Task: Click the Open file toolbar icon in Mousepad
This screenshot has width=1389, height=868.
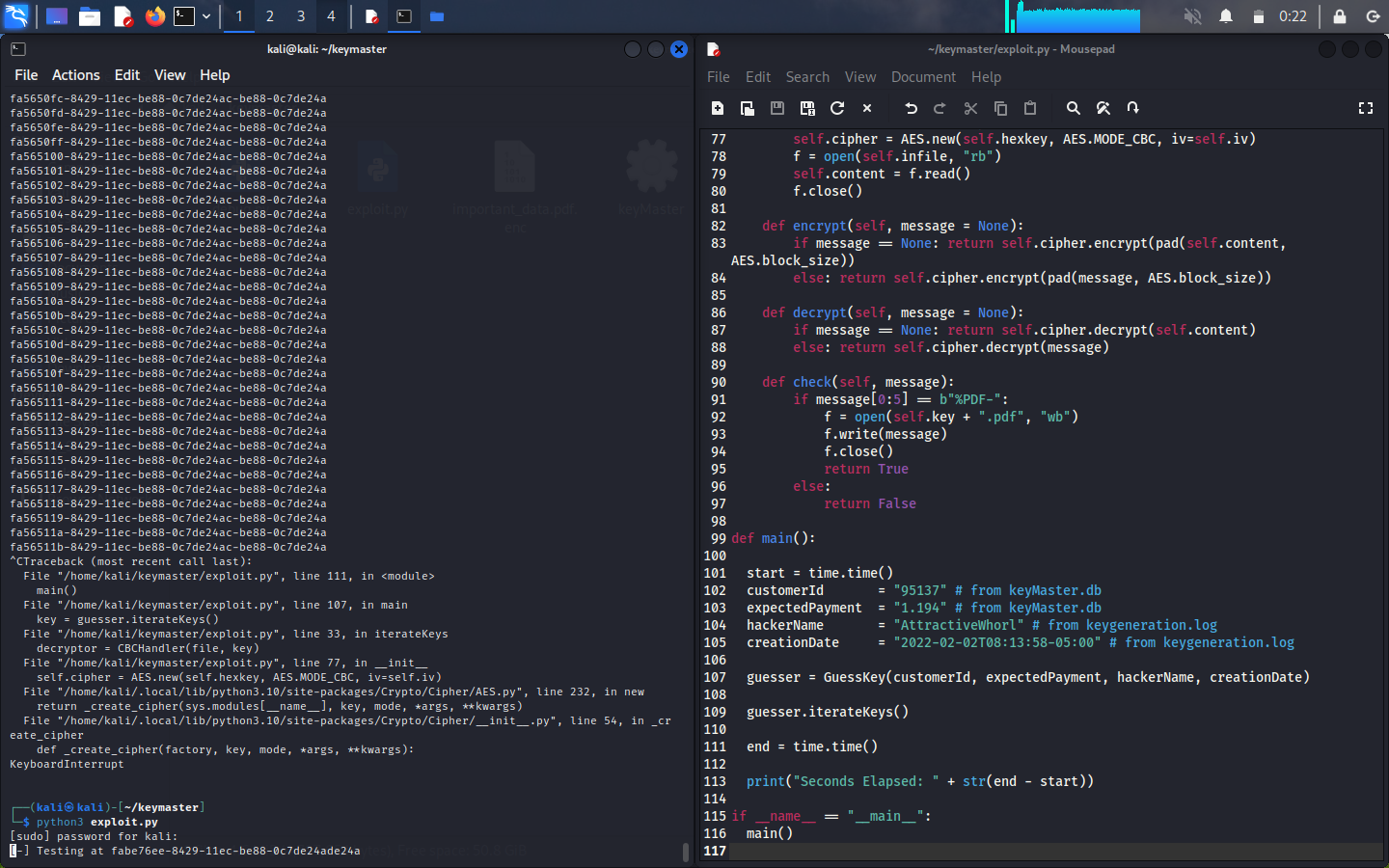Action: coord(748,108)
